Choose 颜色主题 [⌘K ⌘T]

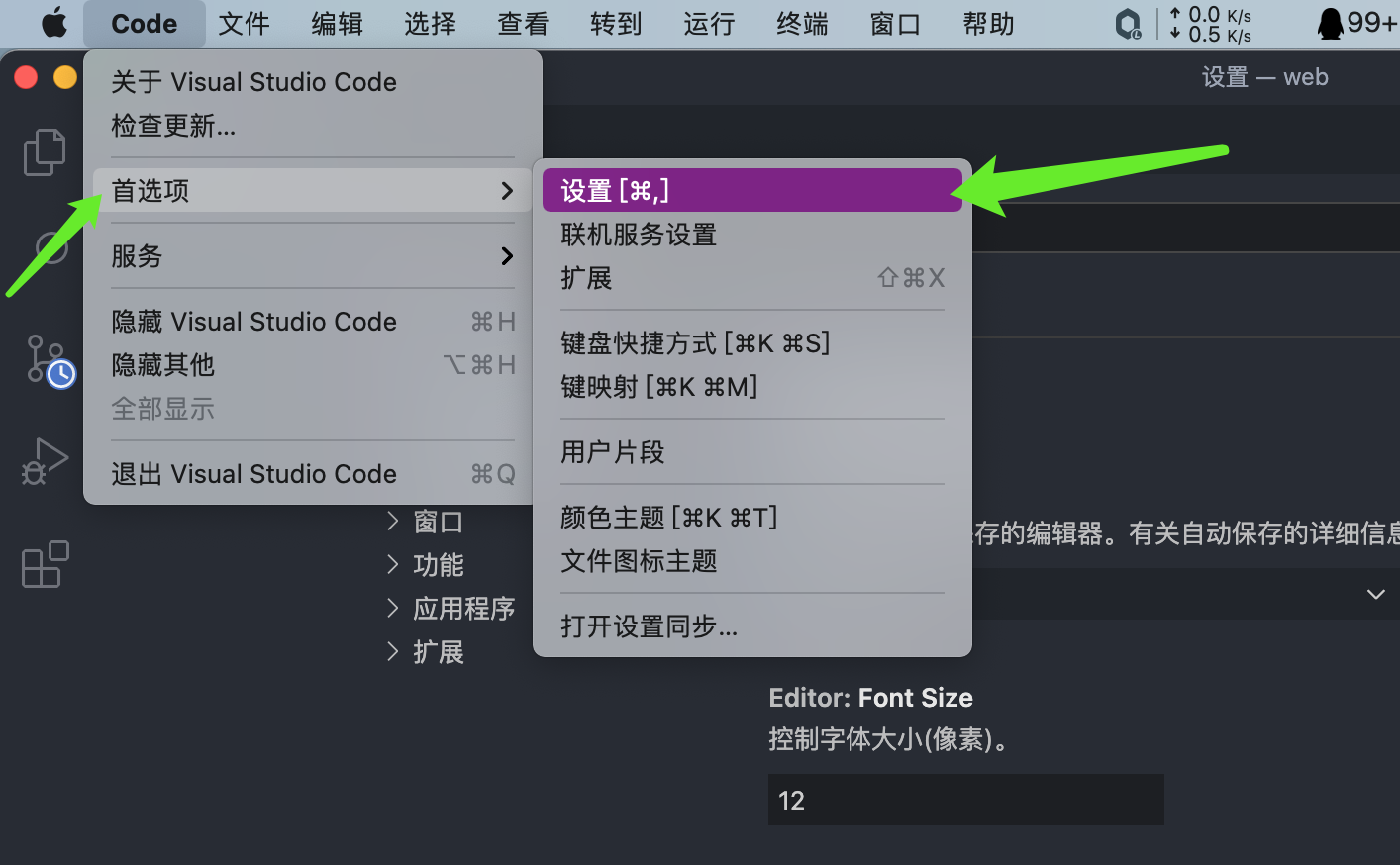752,518
